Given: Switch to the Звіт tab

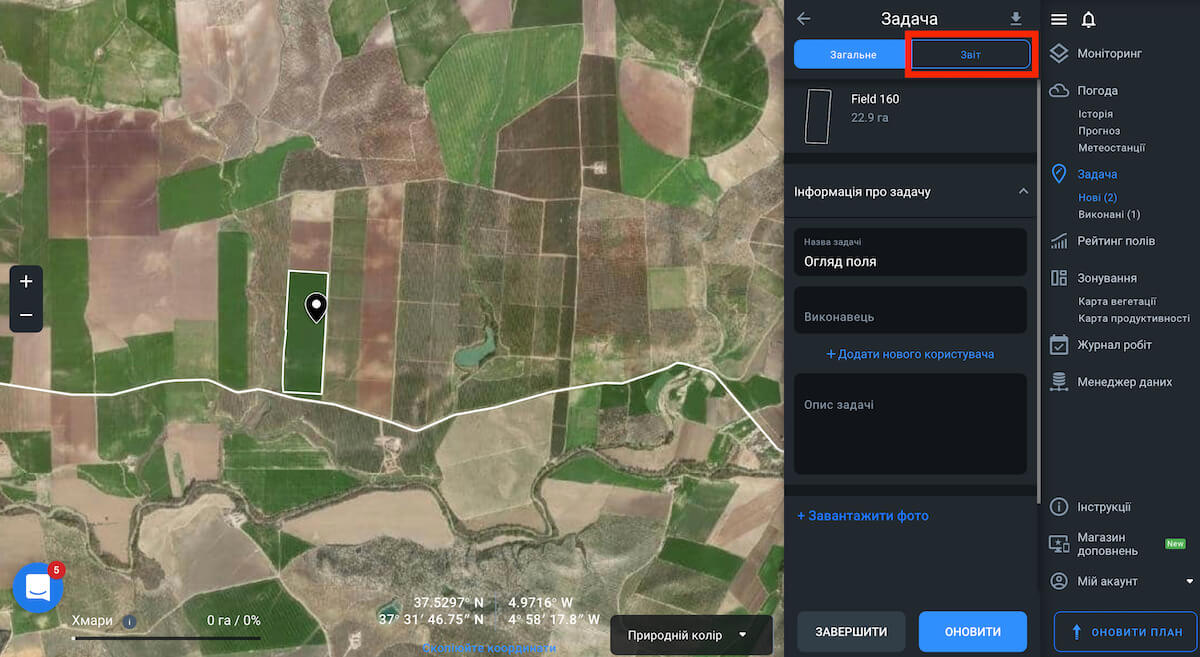Looking at the screenshot, I should click(x=970, y=54).
